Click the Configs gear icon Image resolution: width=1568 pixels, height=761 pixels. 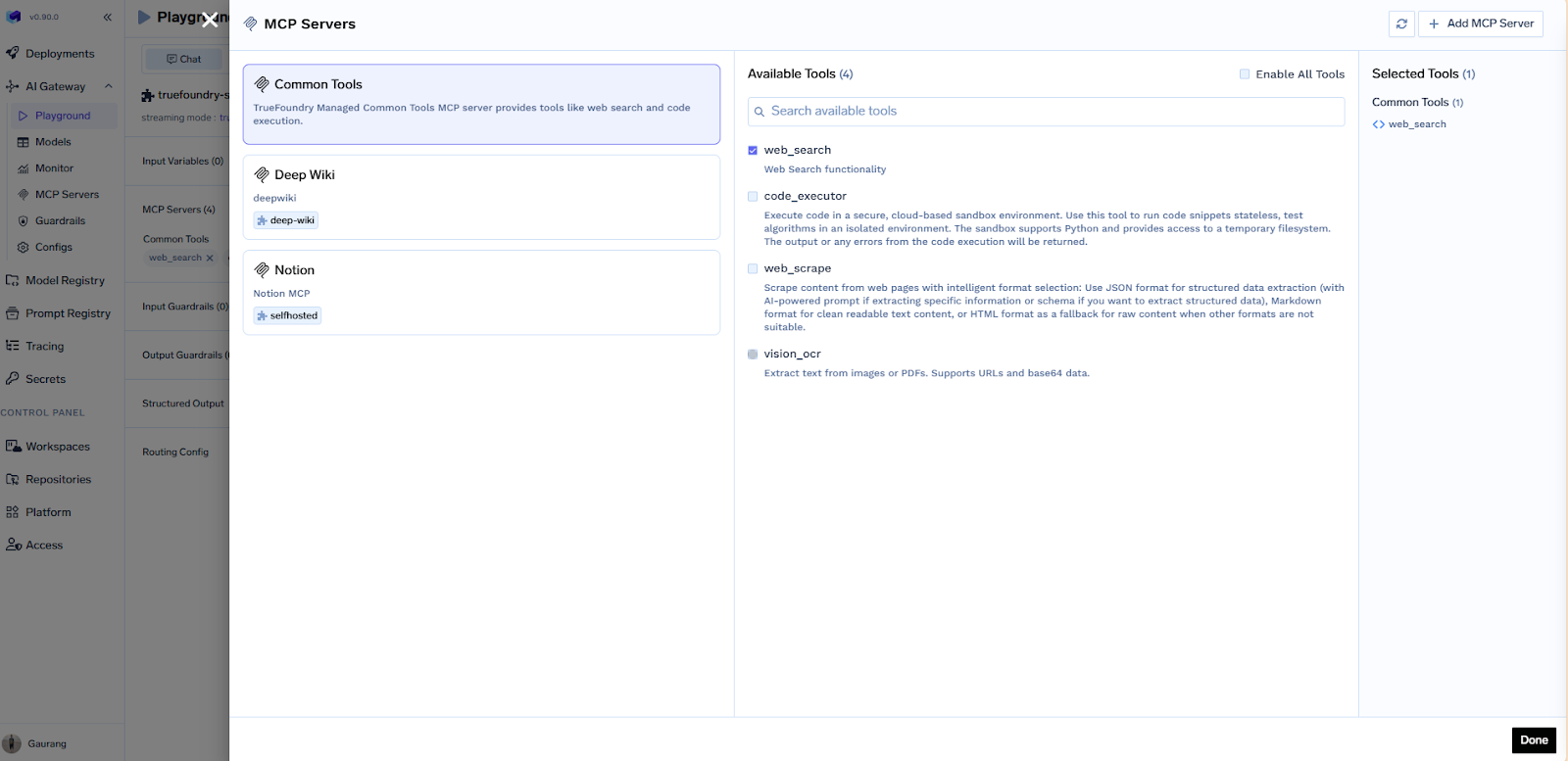click(23, 248)
